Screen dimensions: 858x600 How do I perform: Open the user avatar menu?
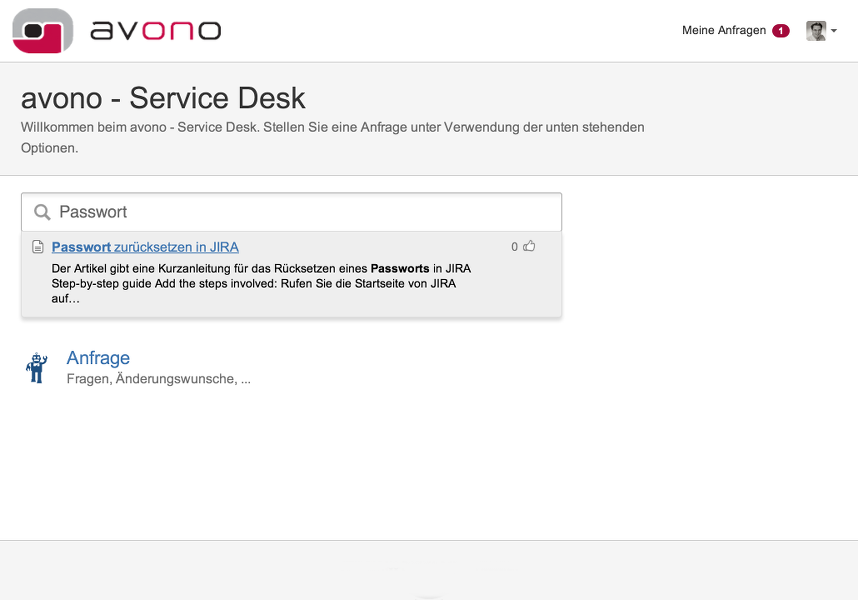816,31
